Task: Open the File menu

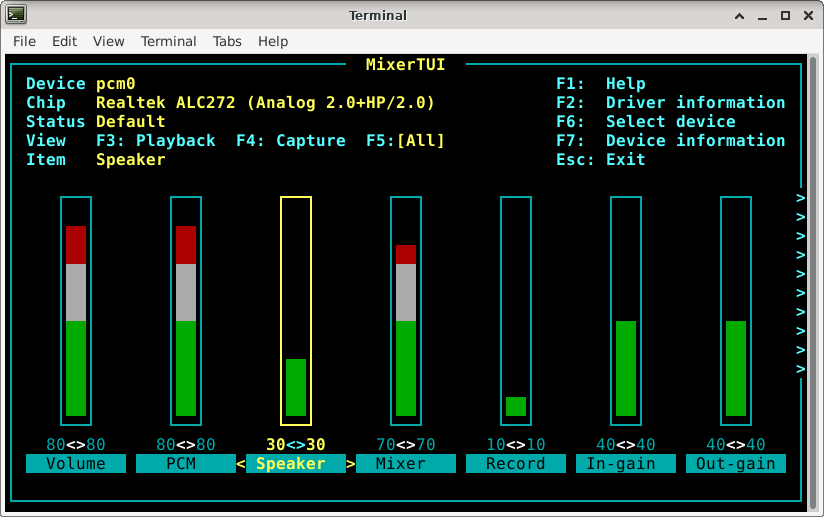Action: coord(24,41)
